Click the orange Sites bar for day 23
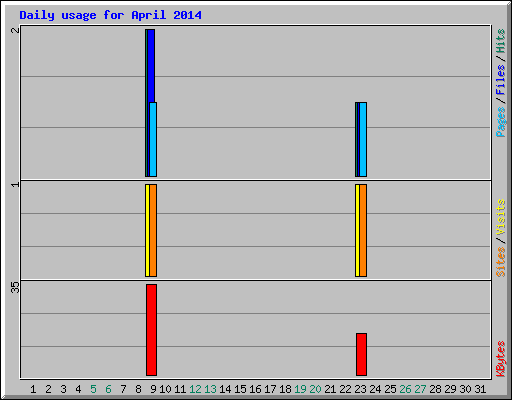The image size is (512, 400). point(363,230)
